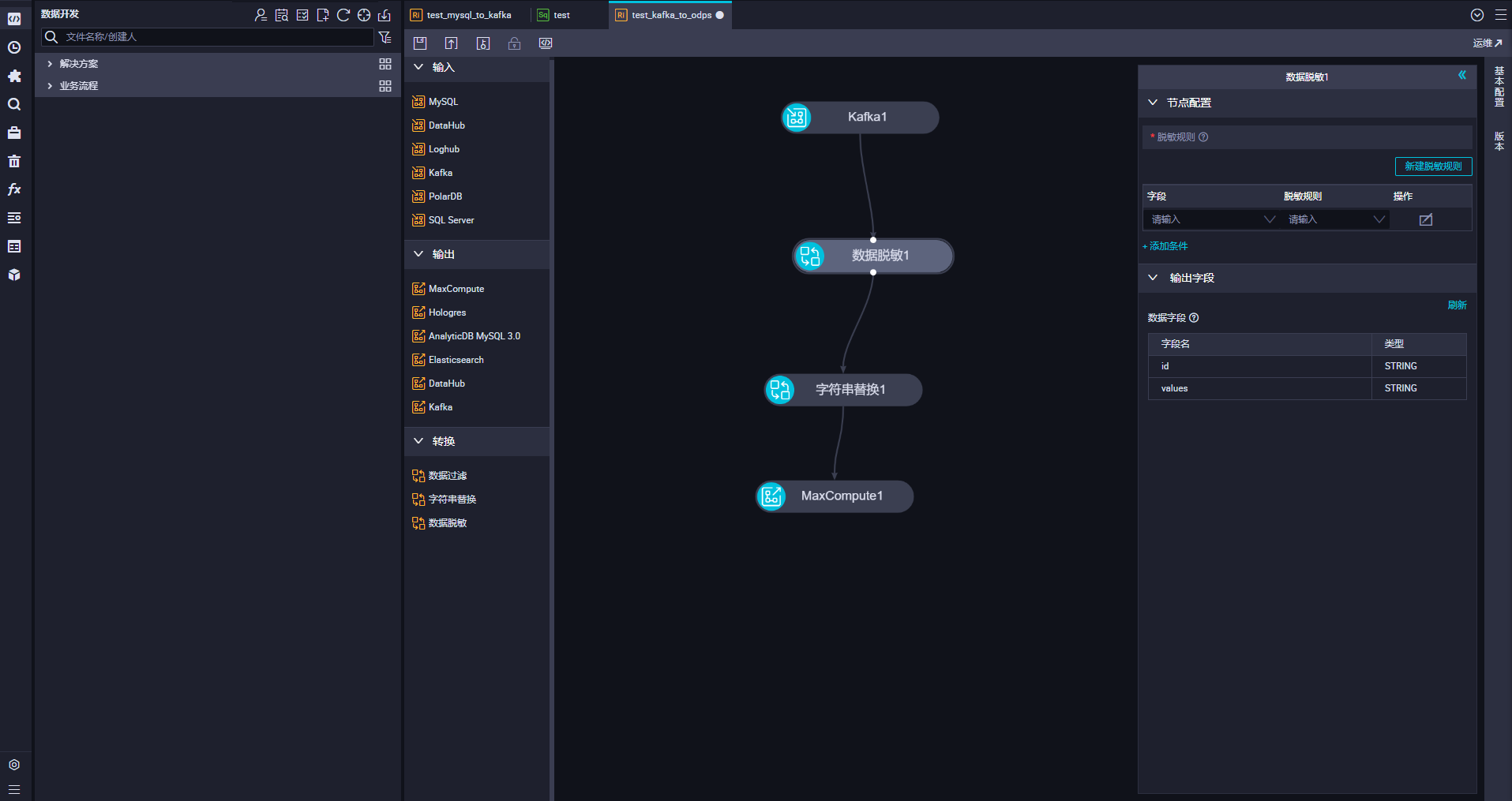Viewport: 1512px width, 801px height.
Task: Collapse the 节点配置 section
Action: (x=1153, y=103)
